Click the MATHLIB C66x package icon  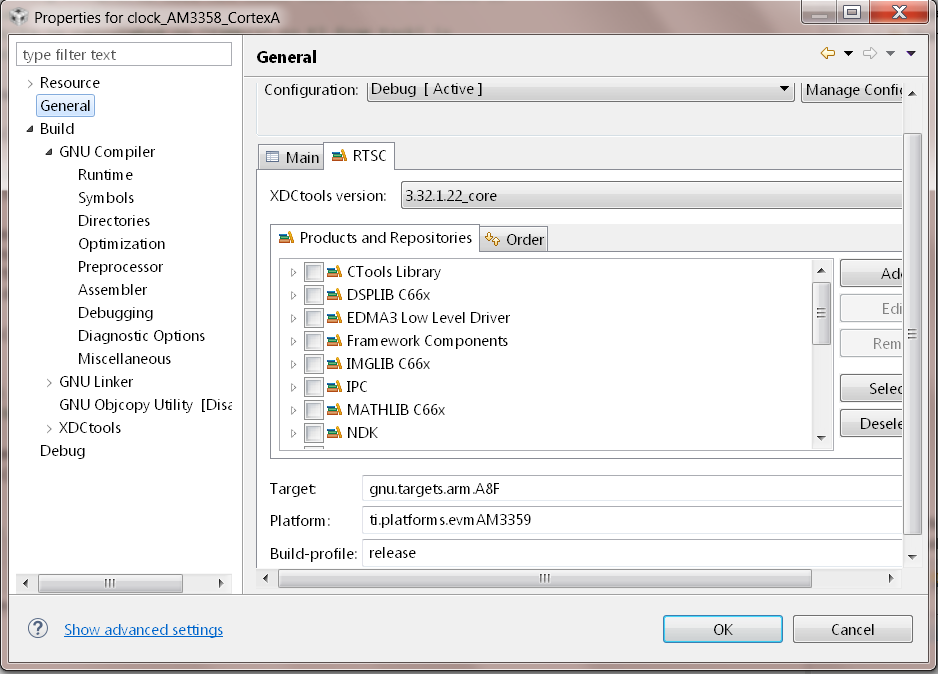pos(334,410)
